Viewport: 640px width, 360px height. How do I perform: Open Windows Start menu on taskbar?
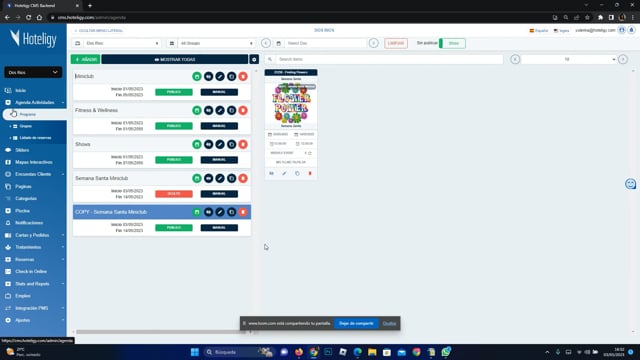pyautogui.click(x=195, y=352)
